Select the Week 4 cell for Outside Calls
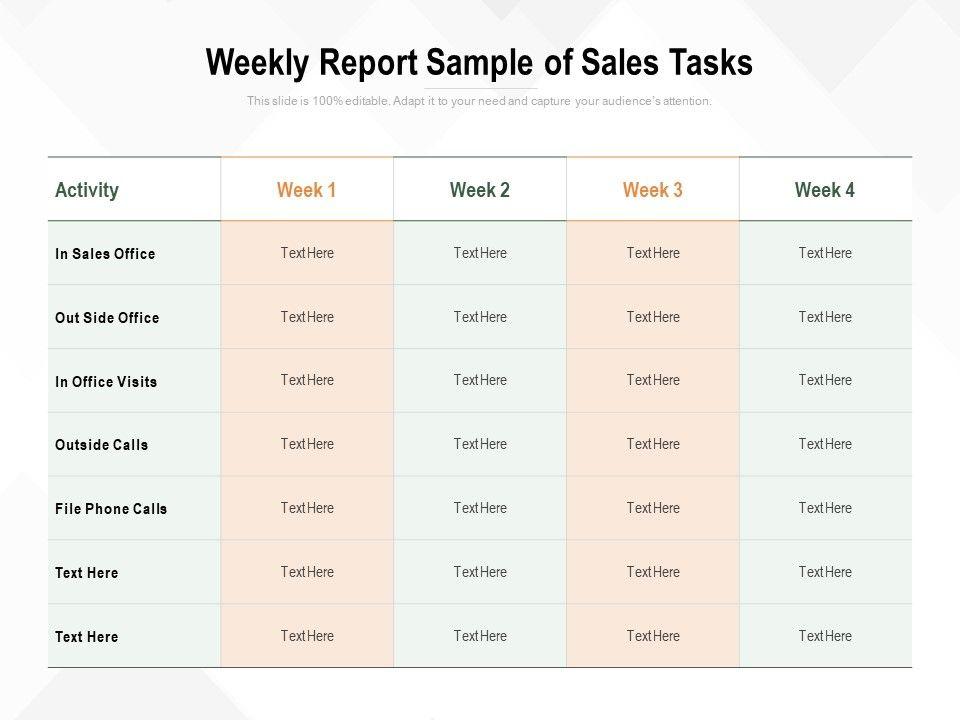 point(825,444)
